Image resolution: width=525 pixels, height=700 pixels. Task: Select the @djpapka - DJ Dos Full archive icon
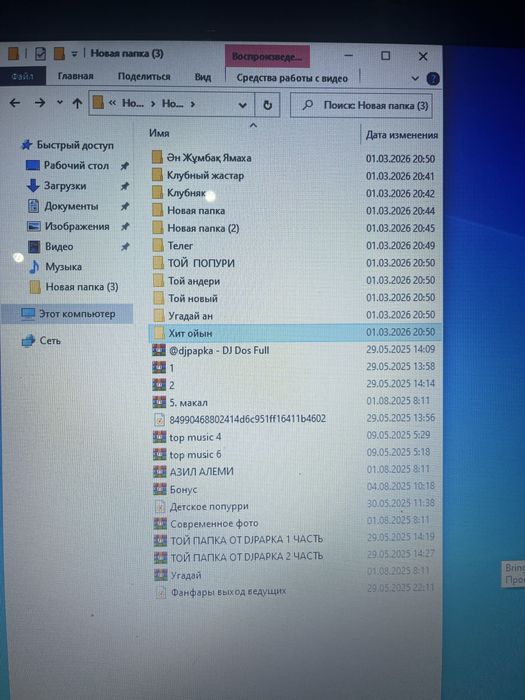coord(159,350)
